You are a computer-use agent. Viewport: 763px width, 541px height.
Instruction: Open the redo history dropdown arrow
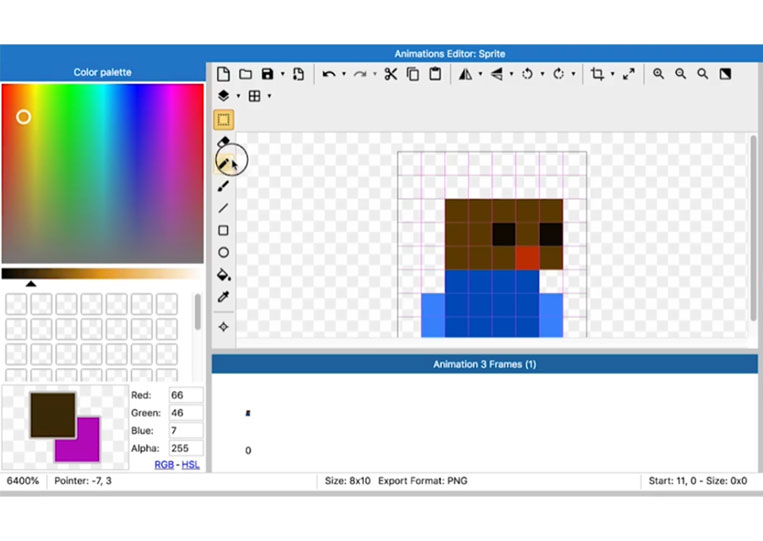[375, 74]
